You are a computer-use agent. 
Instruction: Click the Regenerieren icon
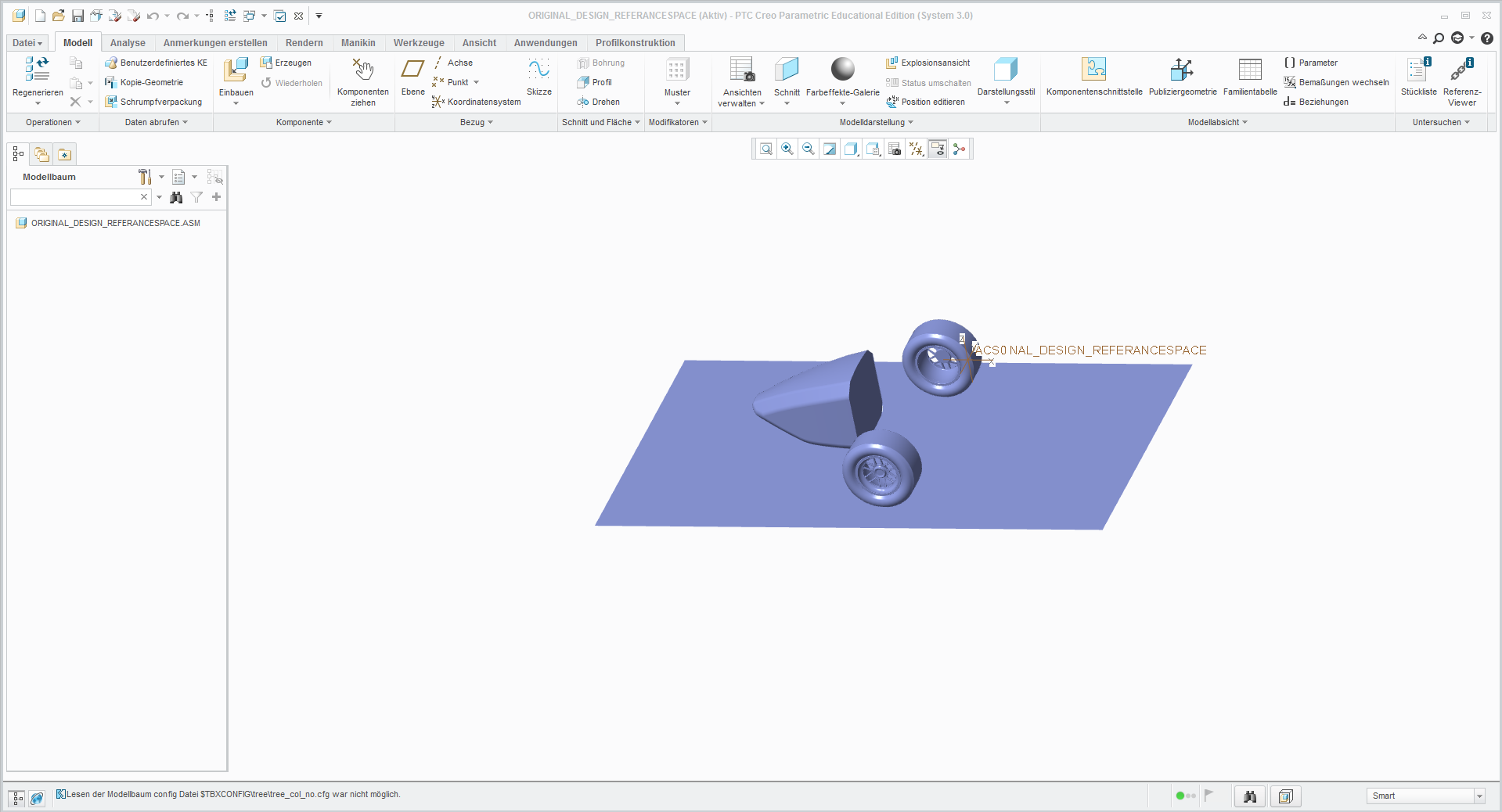[x=37, y=70]
